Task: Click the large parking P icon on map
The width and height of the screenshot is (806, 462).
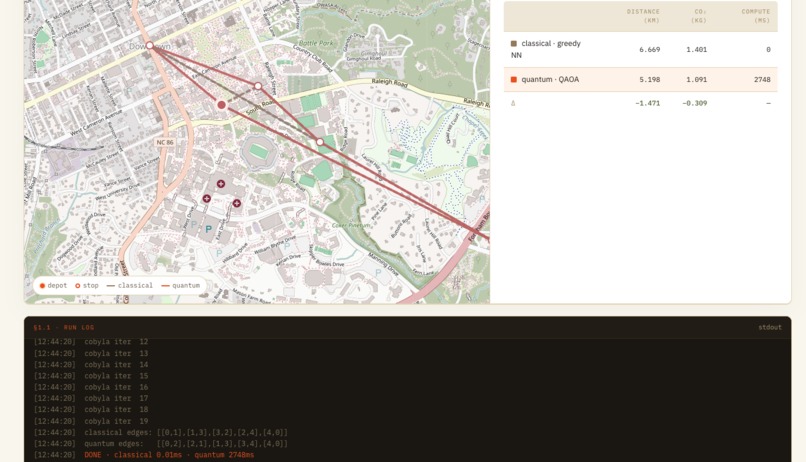Action: pos(208,230)
